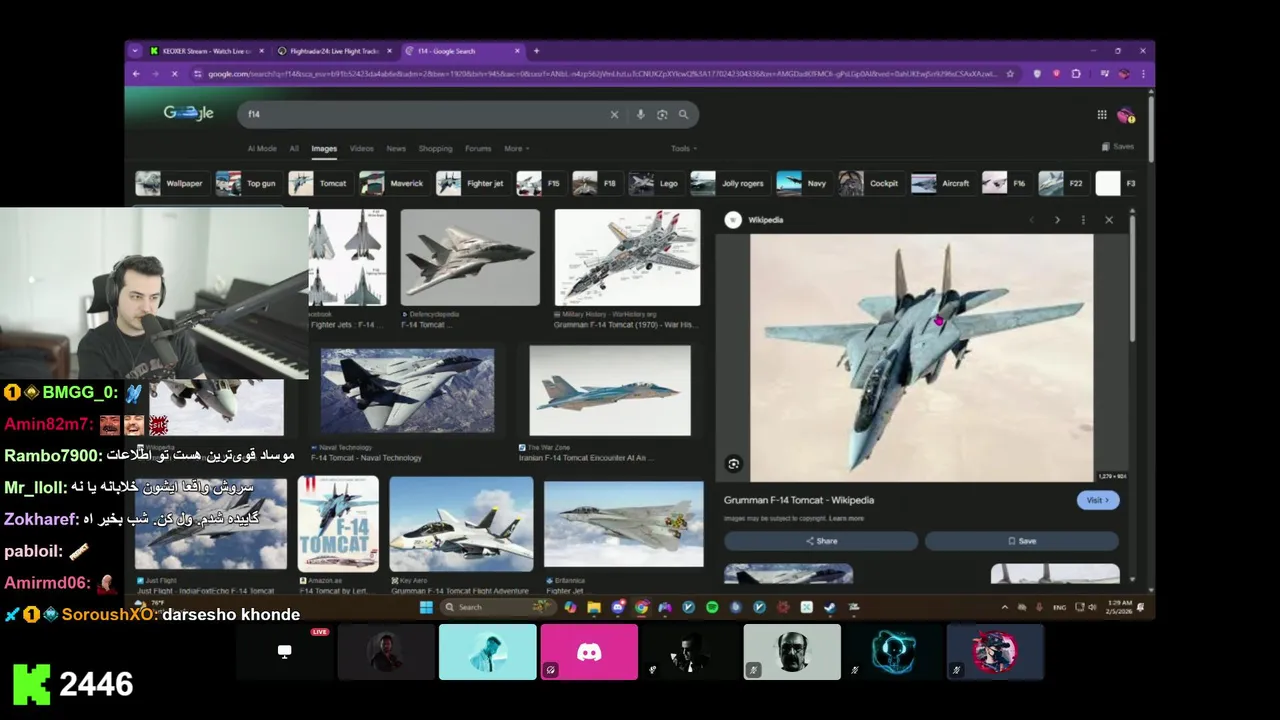This screenshot has height=720, width=1280.
Task: Open the Amazon.ae F-14 Tomcat book thumbnail
Action: click(338, 524)
